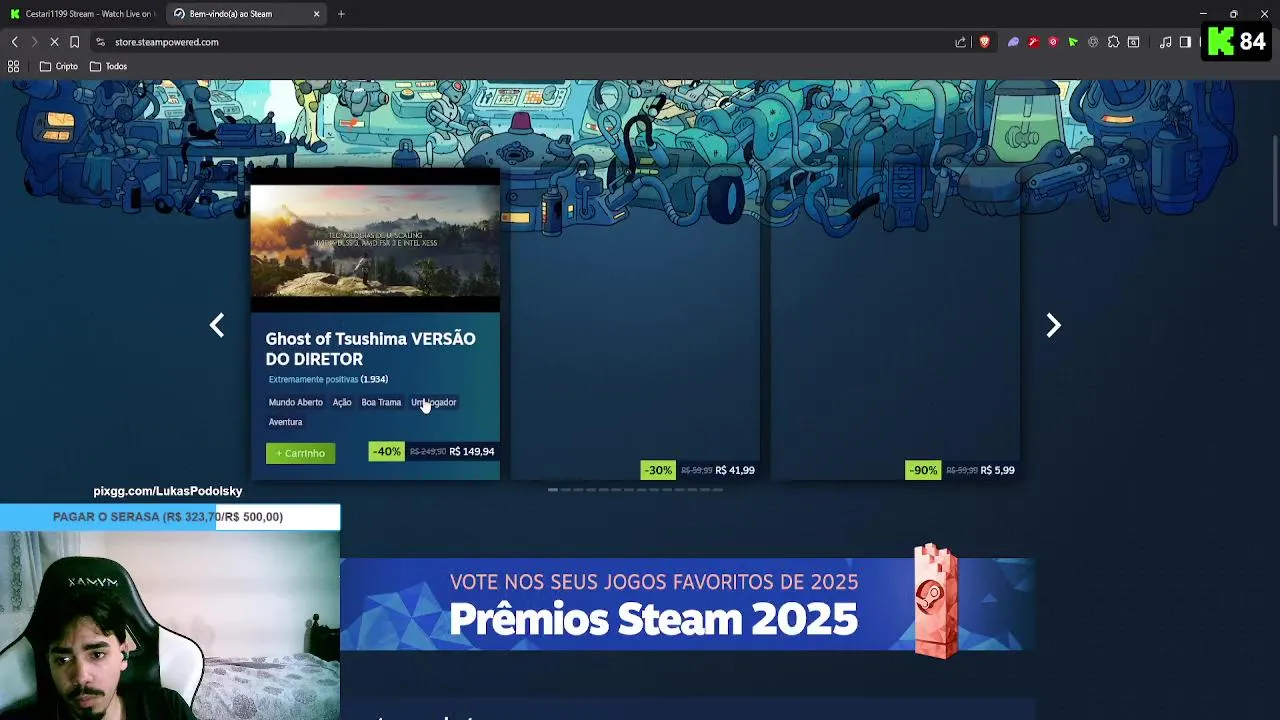The height and width of the screenshot is (720, 1280).
Task: Open the share page icon
Action: click(961, 42)
